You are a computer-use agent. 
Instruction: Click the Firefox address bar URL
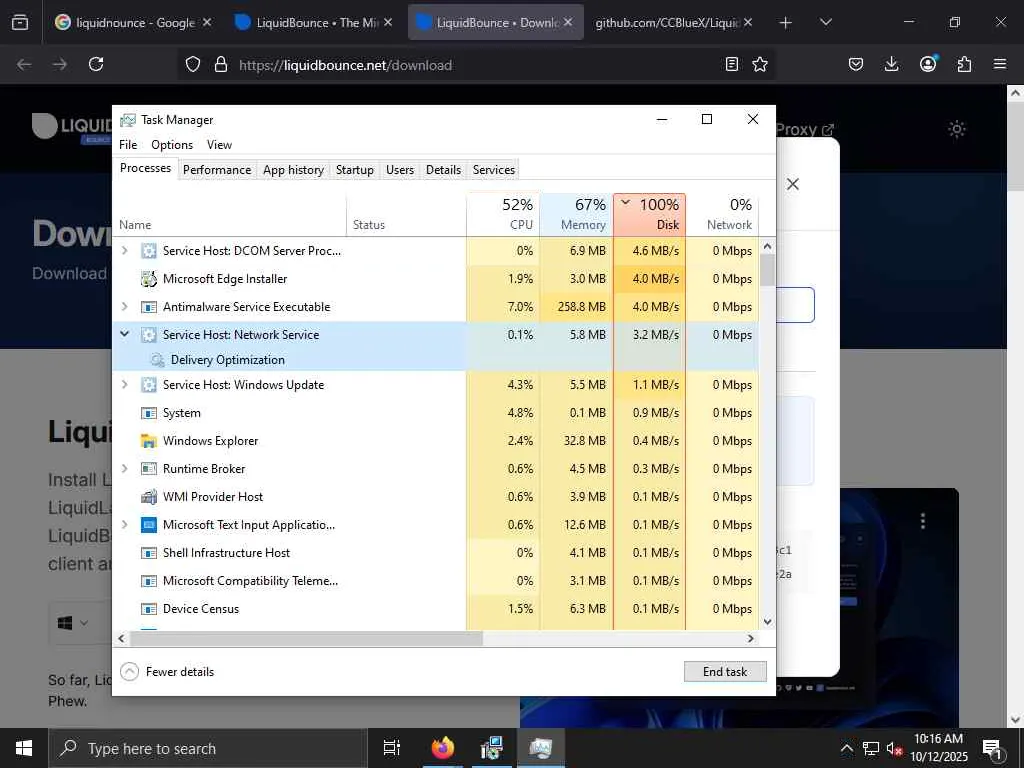coord(345,65)
